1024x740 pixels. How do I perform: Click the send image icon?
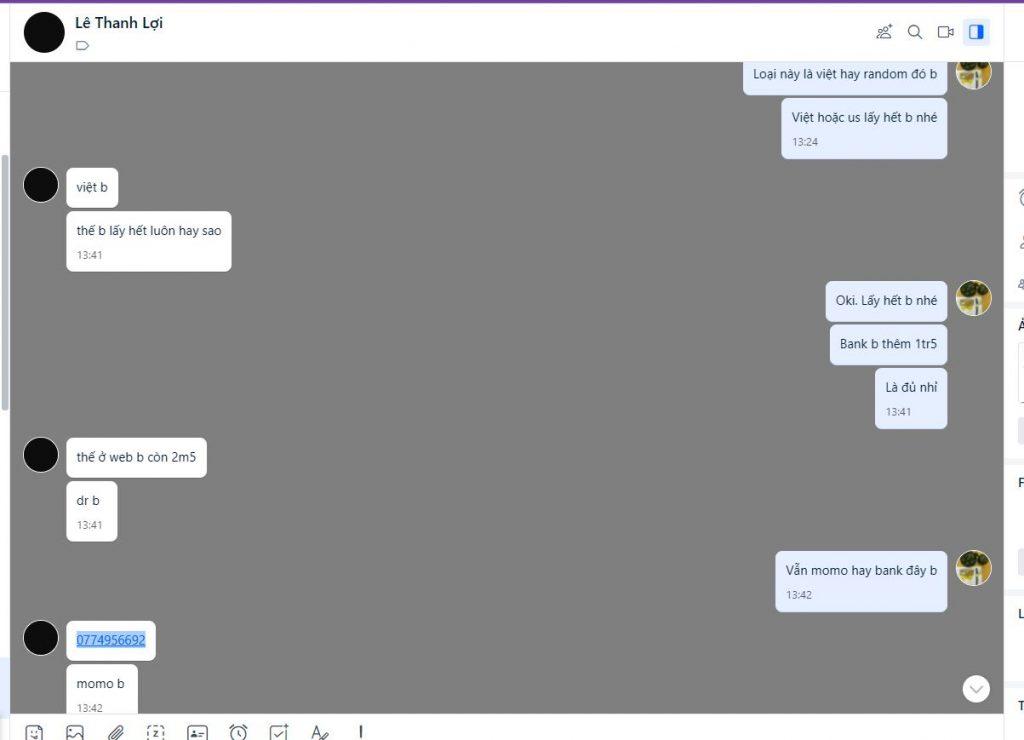point(75,732)
